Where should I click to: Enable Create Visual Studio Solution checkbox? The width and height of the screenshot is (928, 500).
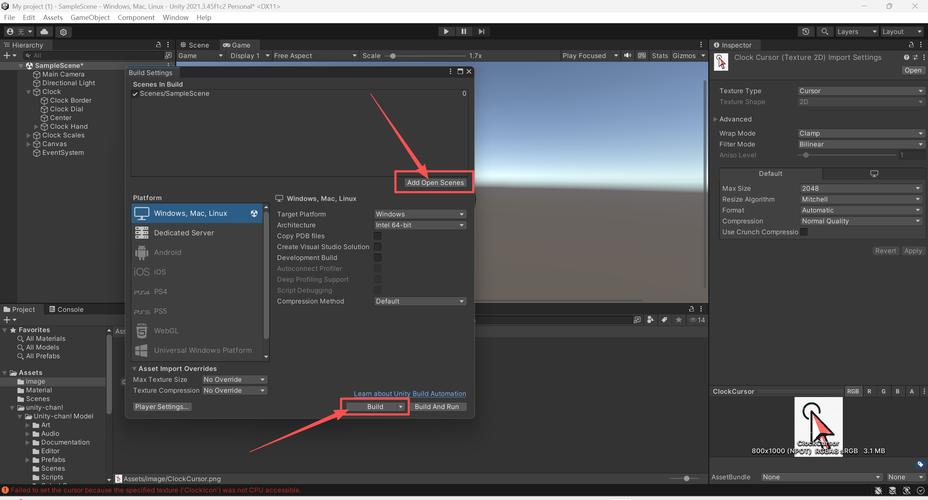coord(378,247)
